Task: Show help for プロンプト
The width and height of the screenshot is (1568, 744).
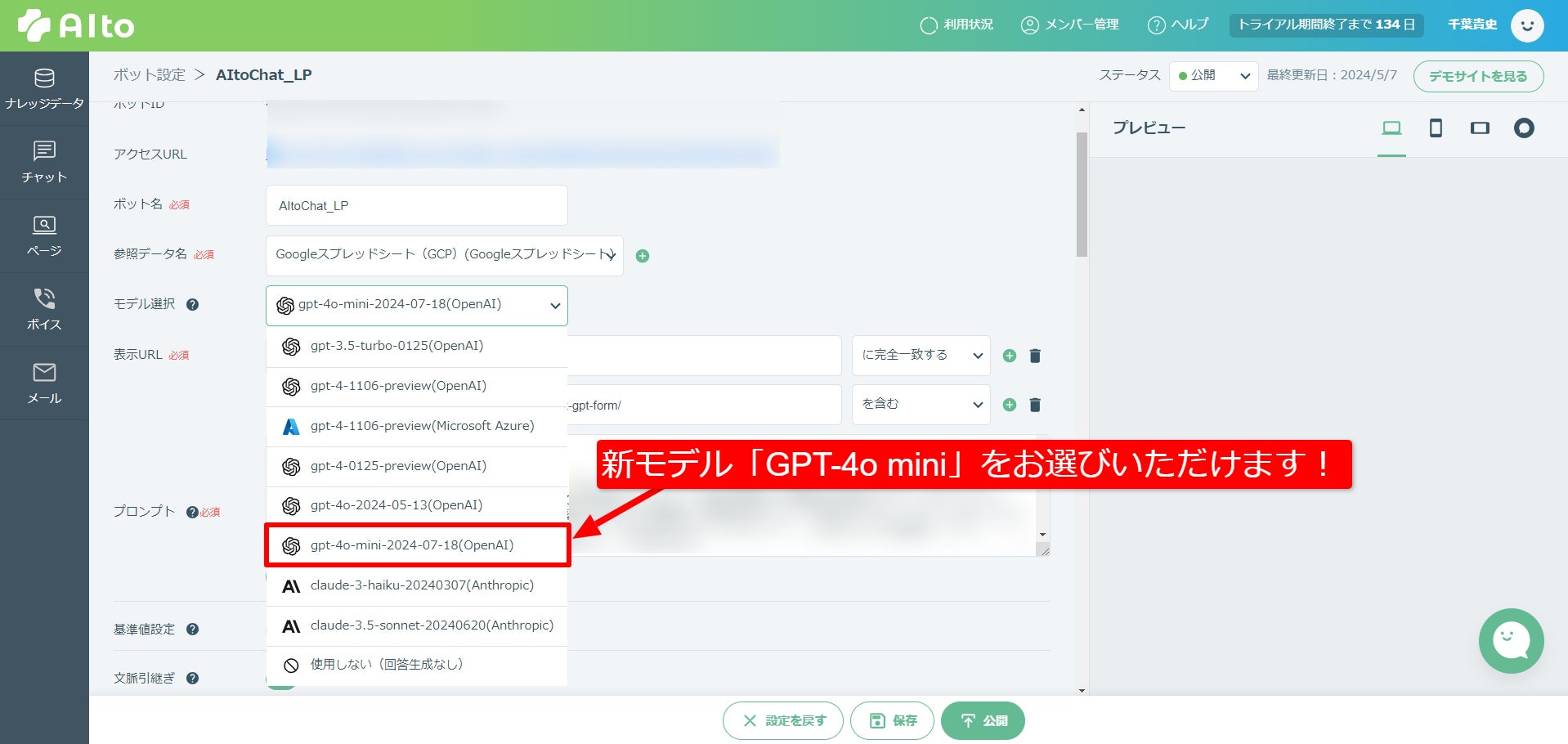Action: [192, 513]
